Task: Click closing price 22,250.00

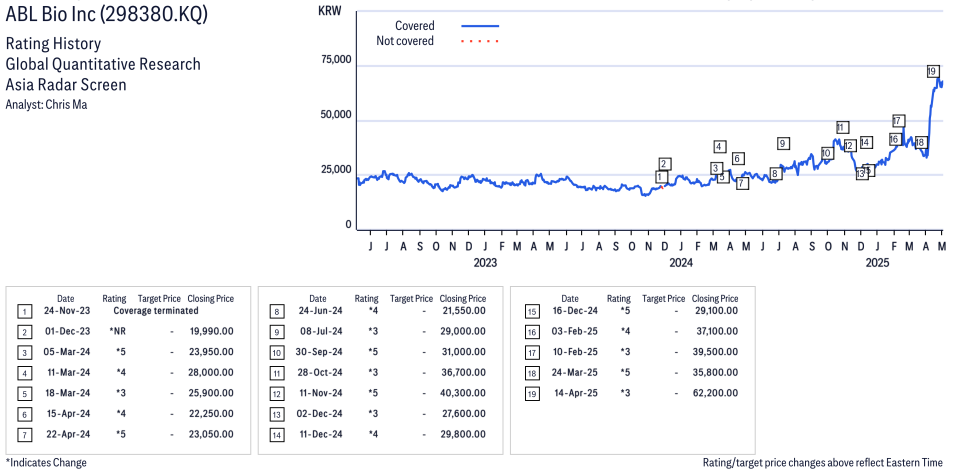Action: coord(209,414)
